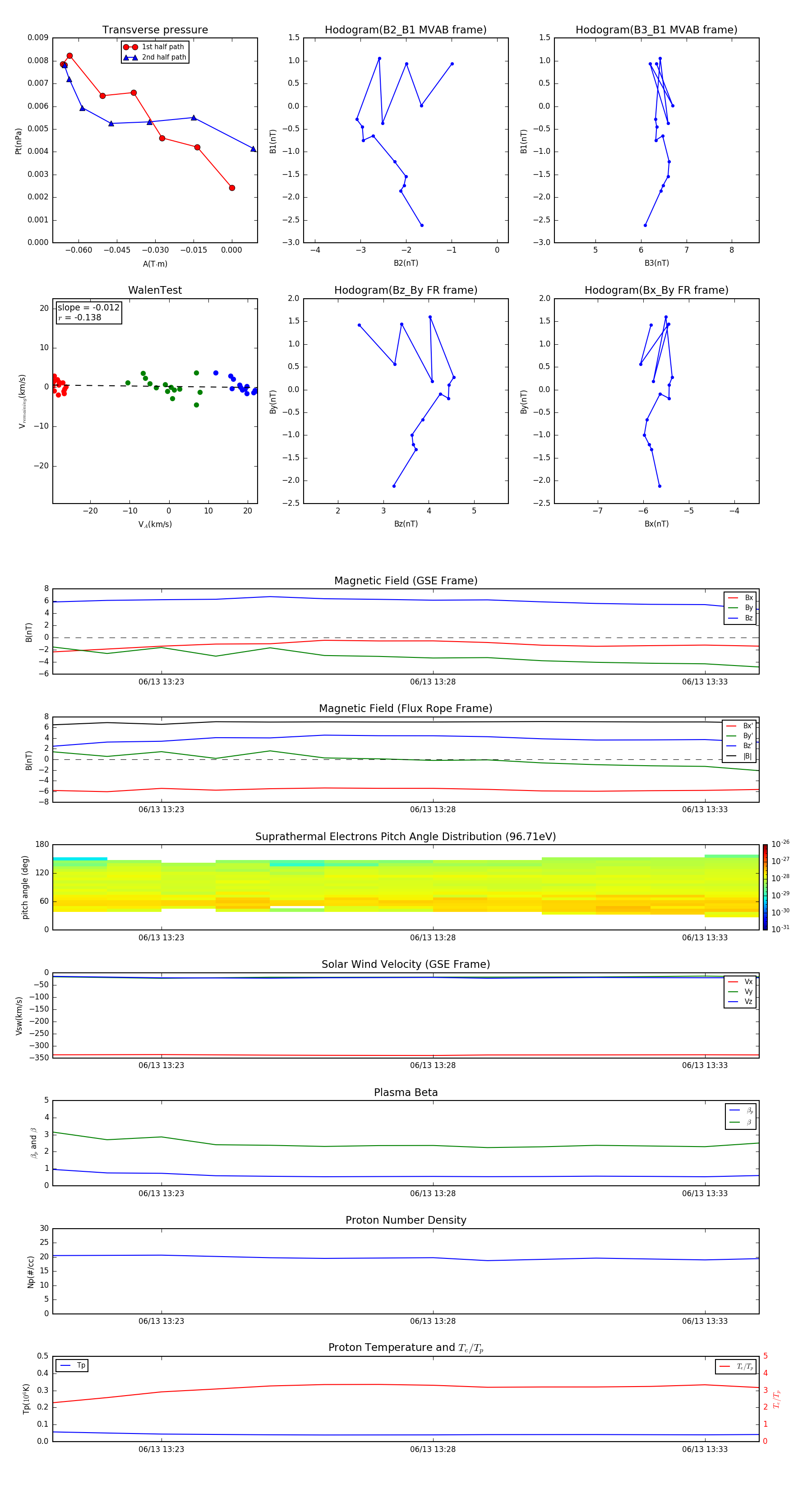Viewport: 812px width, 1489px height.
Task: Click the last blue triangle on Transverse pressure curve
Action: pyautogui.click(x=253, y=149)
